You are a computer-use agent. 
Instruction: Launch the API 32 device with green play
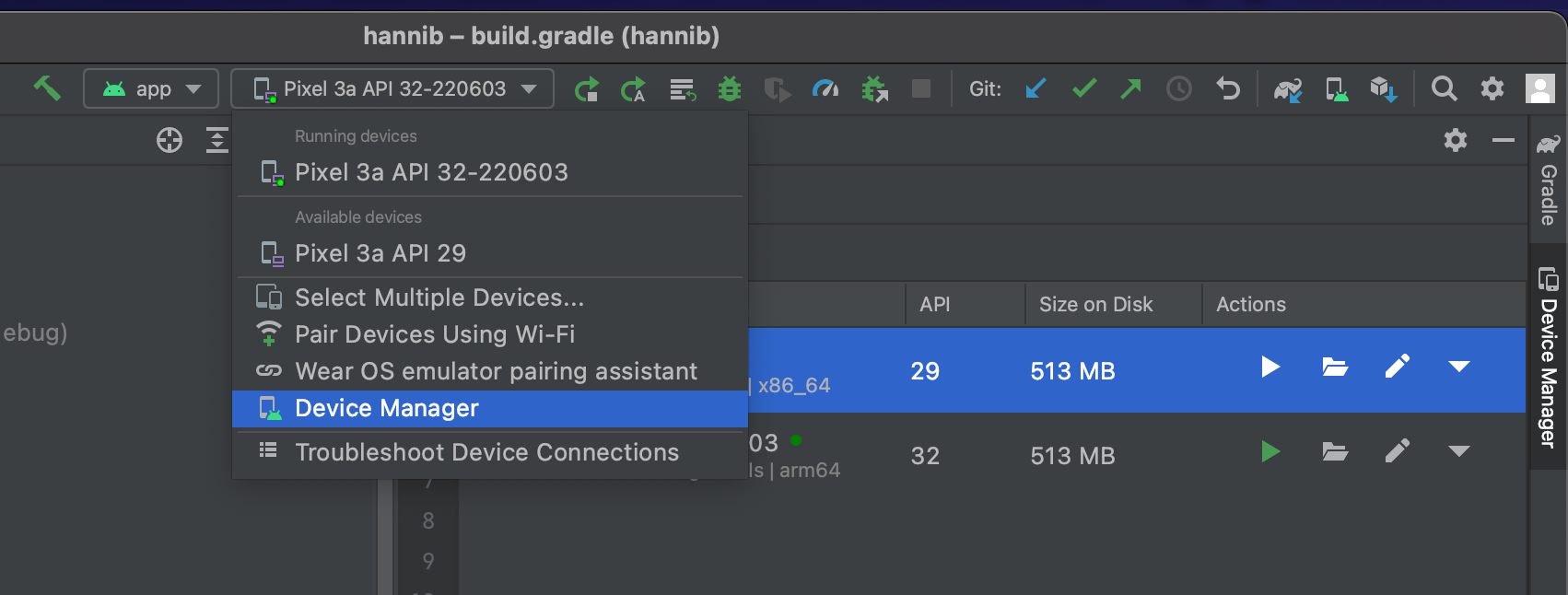click(x=1270, y=451)
